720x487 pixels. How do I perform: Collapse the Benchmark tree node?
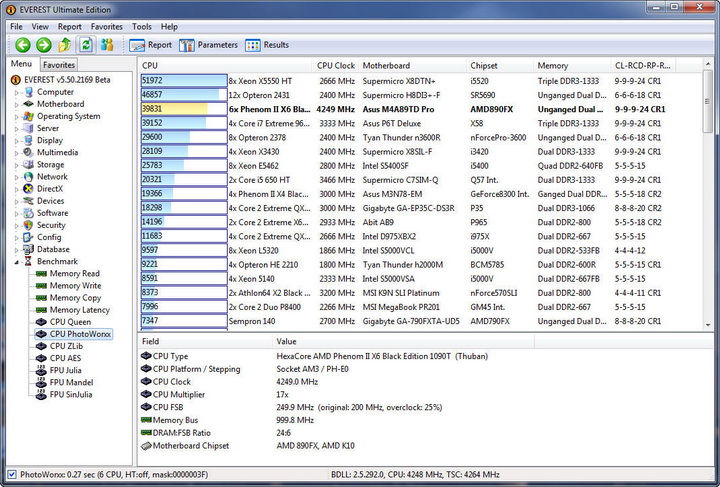pyautogui.click(x=17, y=262)
